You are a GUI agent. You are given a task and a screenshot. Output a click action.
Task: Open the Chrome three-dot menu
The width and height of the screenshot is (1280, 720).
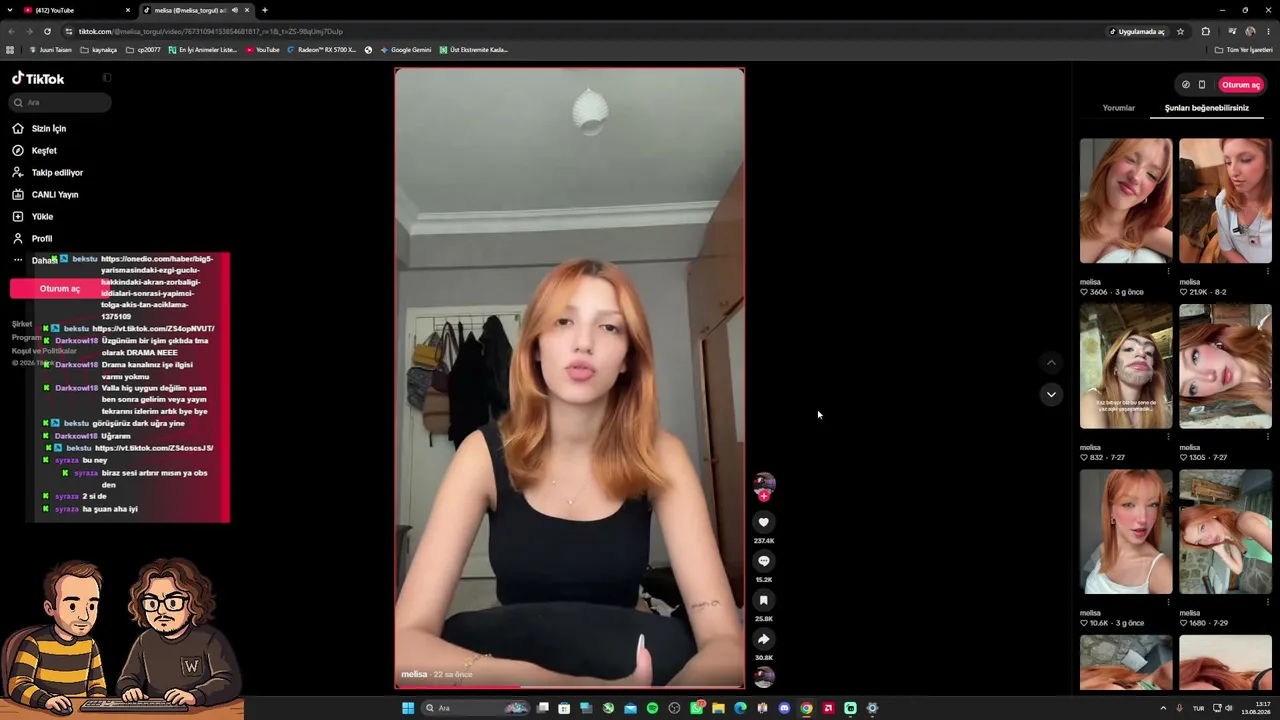[1268, 31]
